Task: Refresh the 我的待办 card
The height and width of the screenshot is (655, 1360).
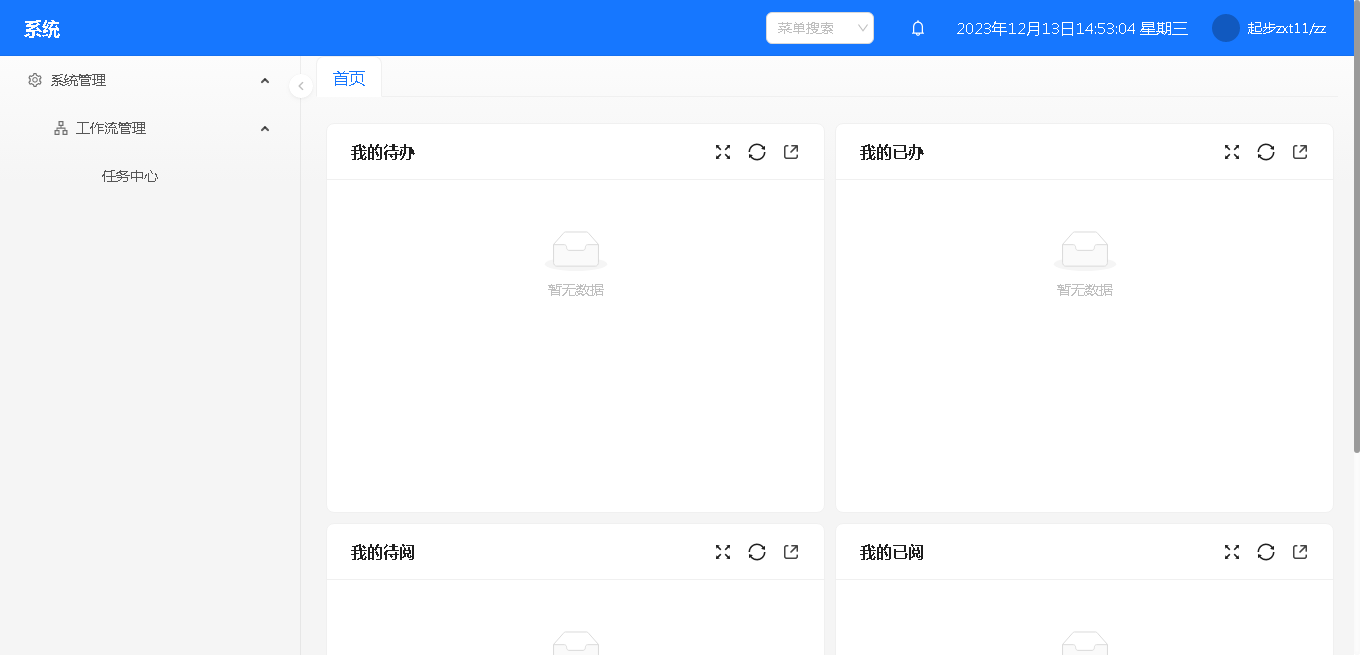Action: [x=757, y=152]
